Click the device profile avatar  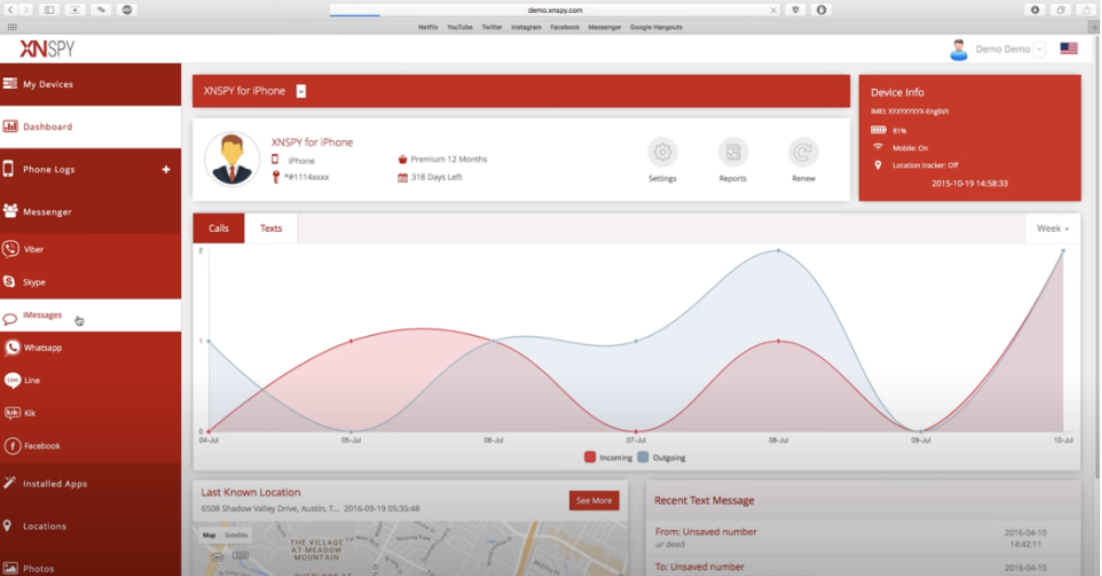232,159
